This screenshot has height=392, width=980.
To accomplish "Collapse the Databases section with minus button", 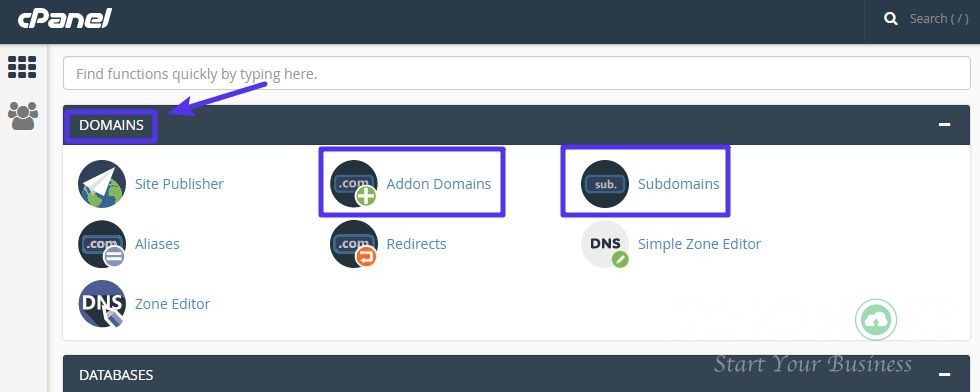I will pyautogui.click(x=944, y=374).
